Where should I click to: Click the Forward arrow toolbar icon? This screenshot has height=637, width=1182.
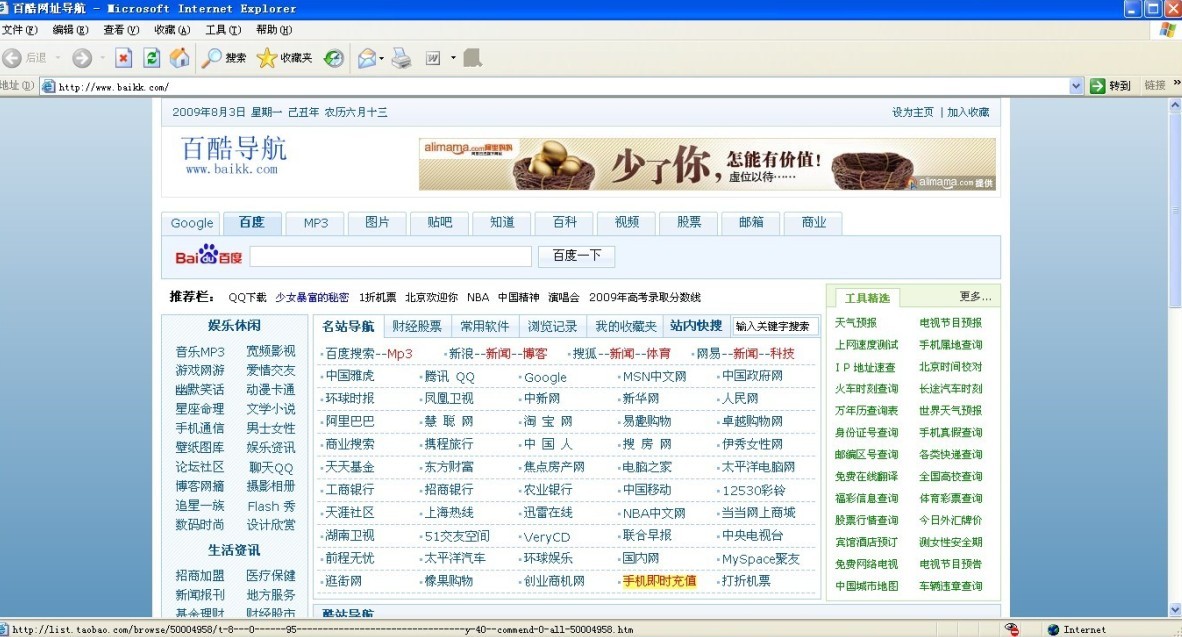(81, 58)
